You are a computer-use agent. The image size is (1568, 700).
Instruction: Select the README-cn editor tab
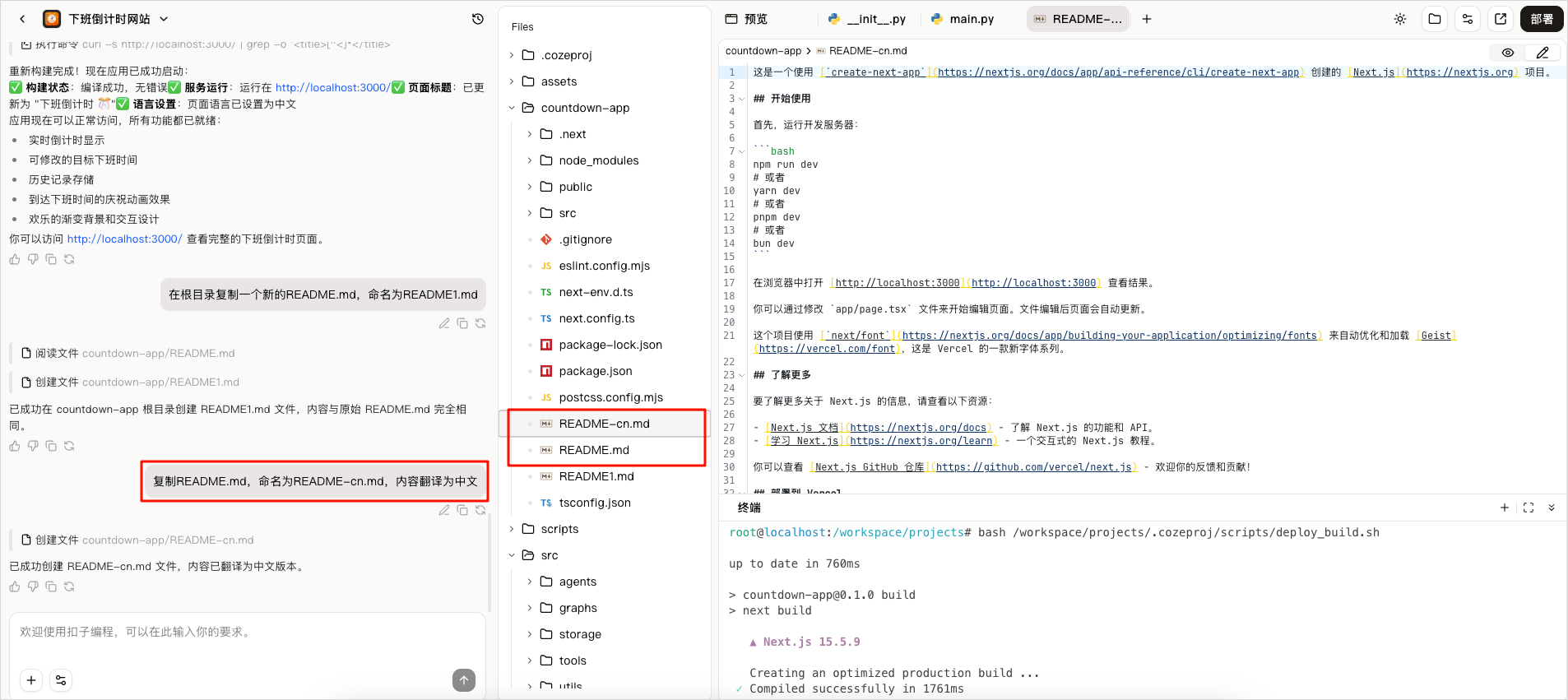tap(1079, 19)
